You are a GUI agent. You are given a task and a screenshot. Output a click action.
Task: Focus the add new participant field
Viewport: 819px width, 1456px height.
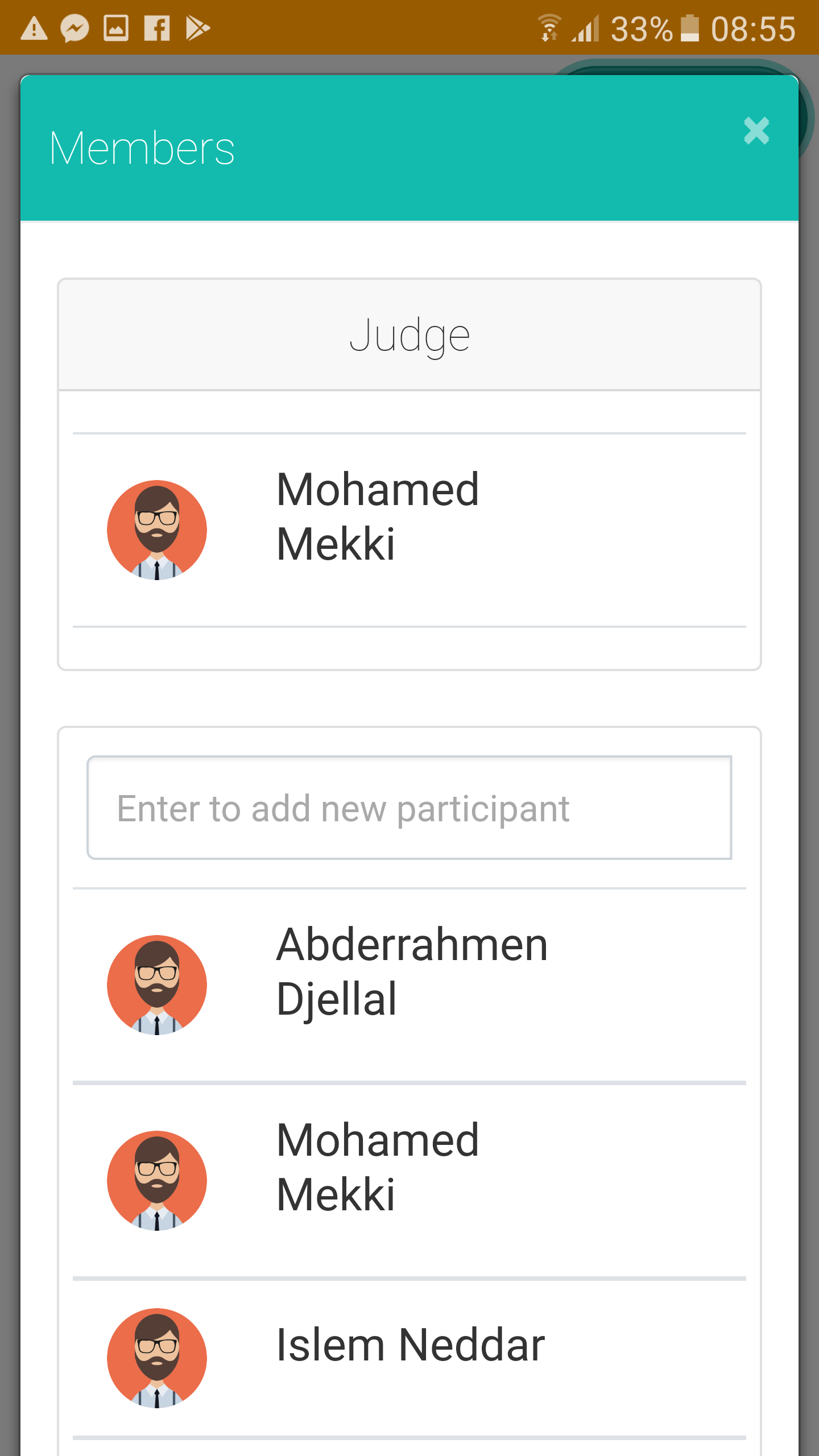tap(409, 808)
